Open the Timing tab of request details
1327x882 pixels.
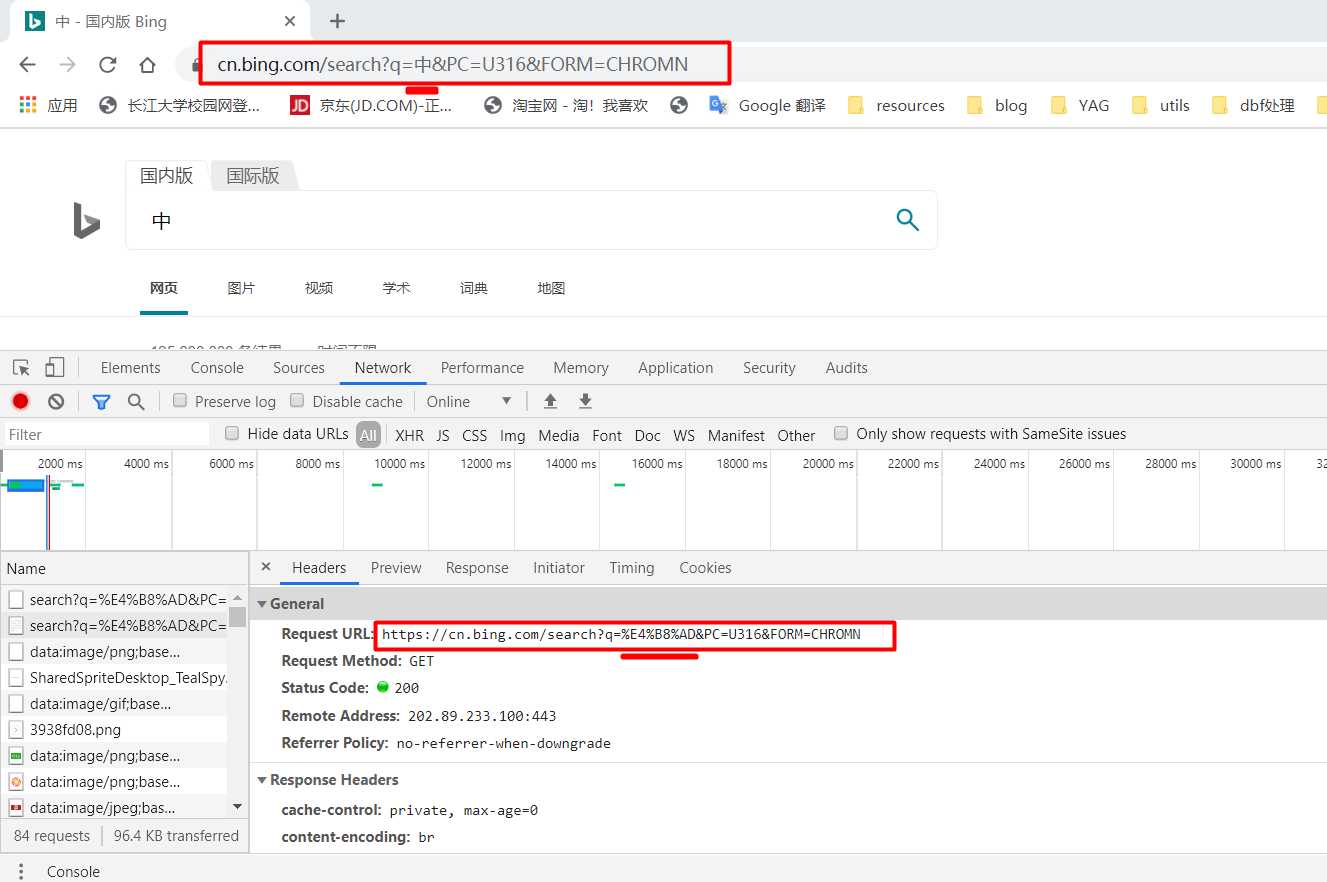click(x=632, y=567)
